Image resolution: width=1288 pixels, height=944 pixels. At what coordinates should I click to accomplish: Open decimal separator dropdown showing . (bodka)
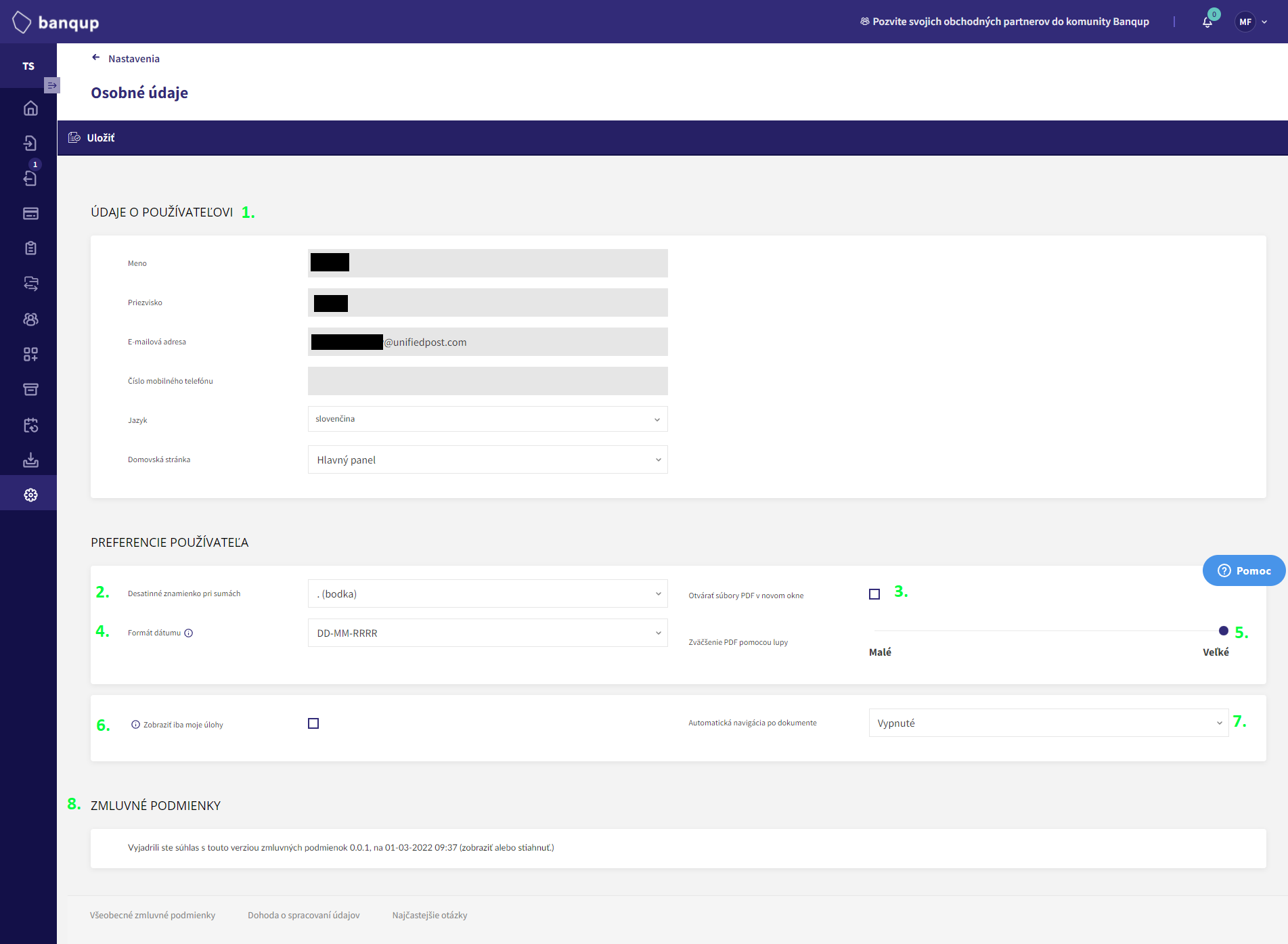tap(487, 593)
